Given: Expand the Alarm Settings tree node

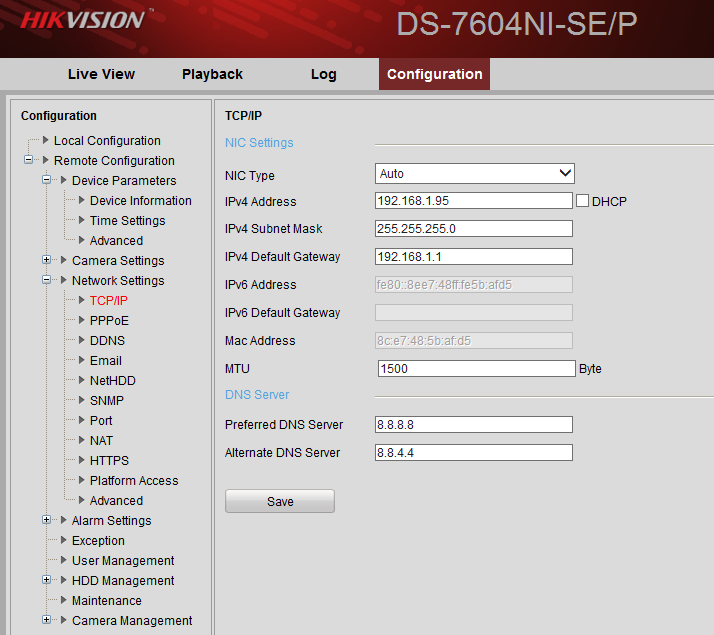Looking at the screenshot, I should point(47,521).
